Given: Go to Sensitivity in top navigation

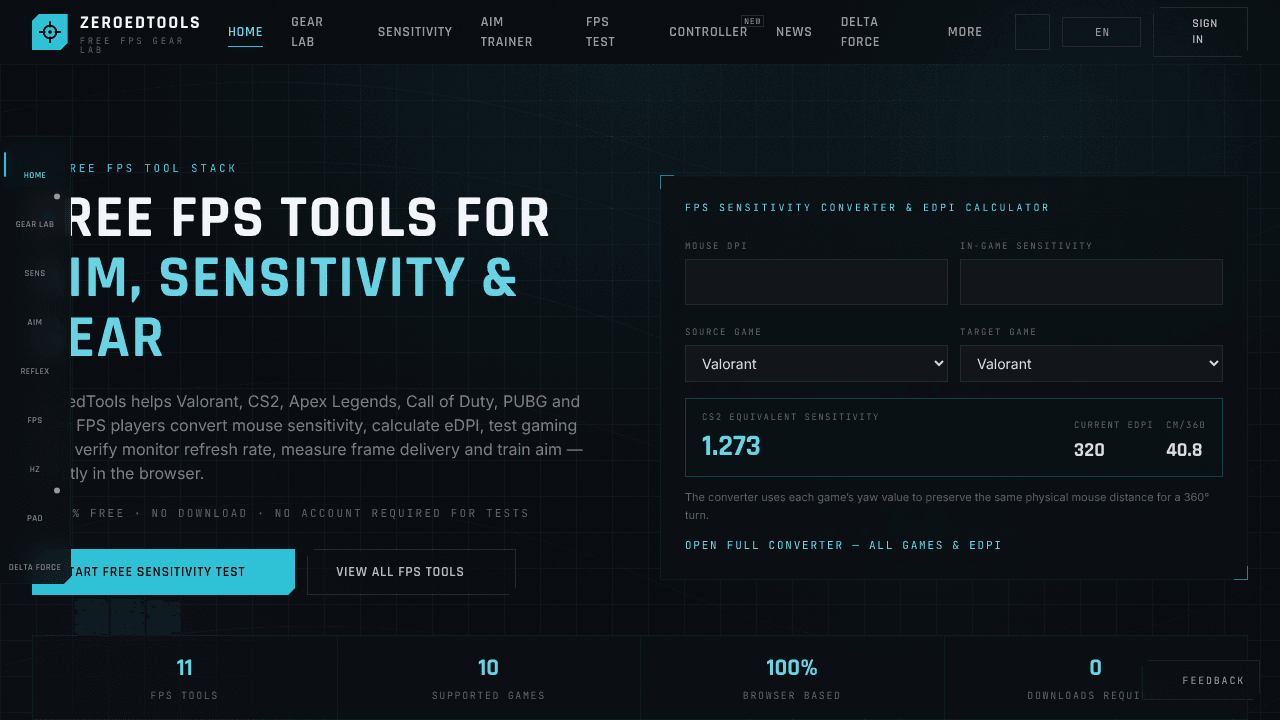Looking at the screenshot, I should point(415,32).
